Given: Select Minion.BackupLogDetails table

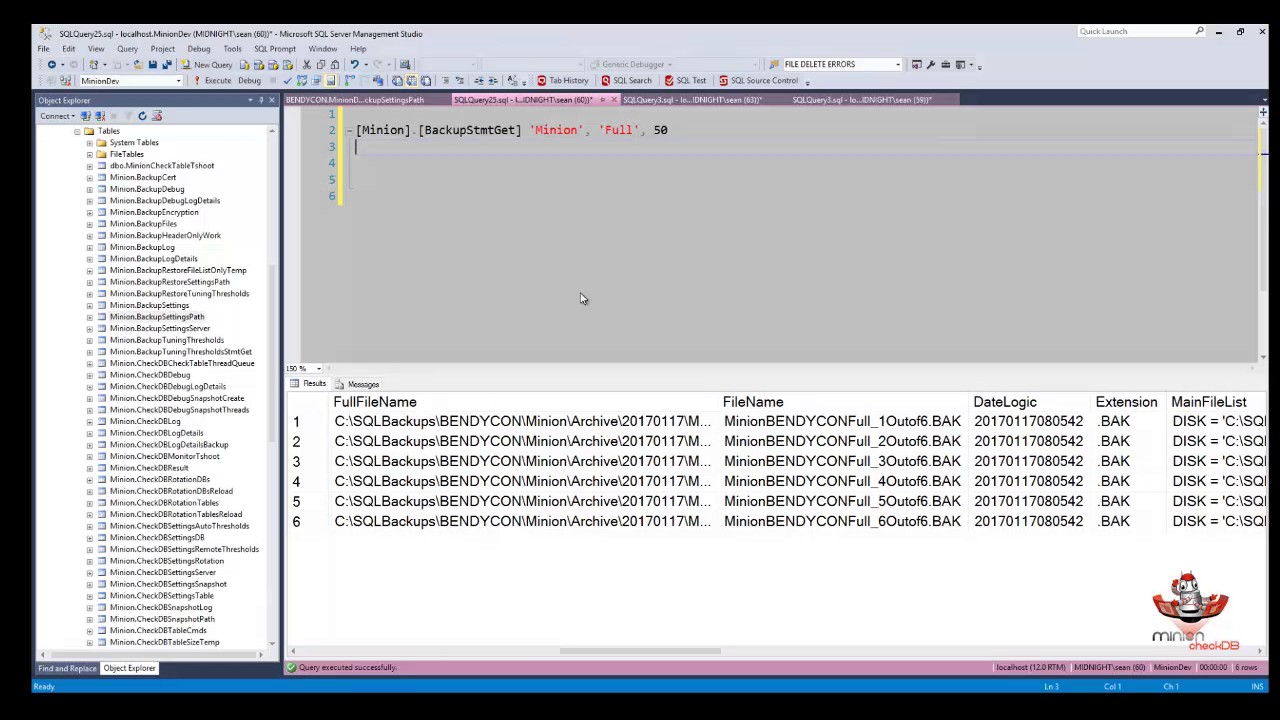Looking at the screenshot, I should [x=153, y=259].
